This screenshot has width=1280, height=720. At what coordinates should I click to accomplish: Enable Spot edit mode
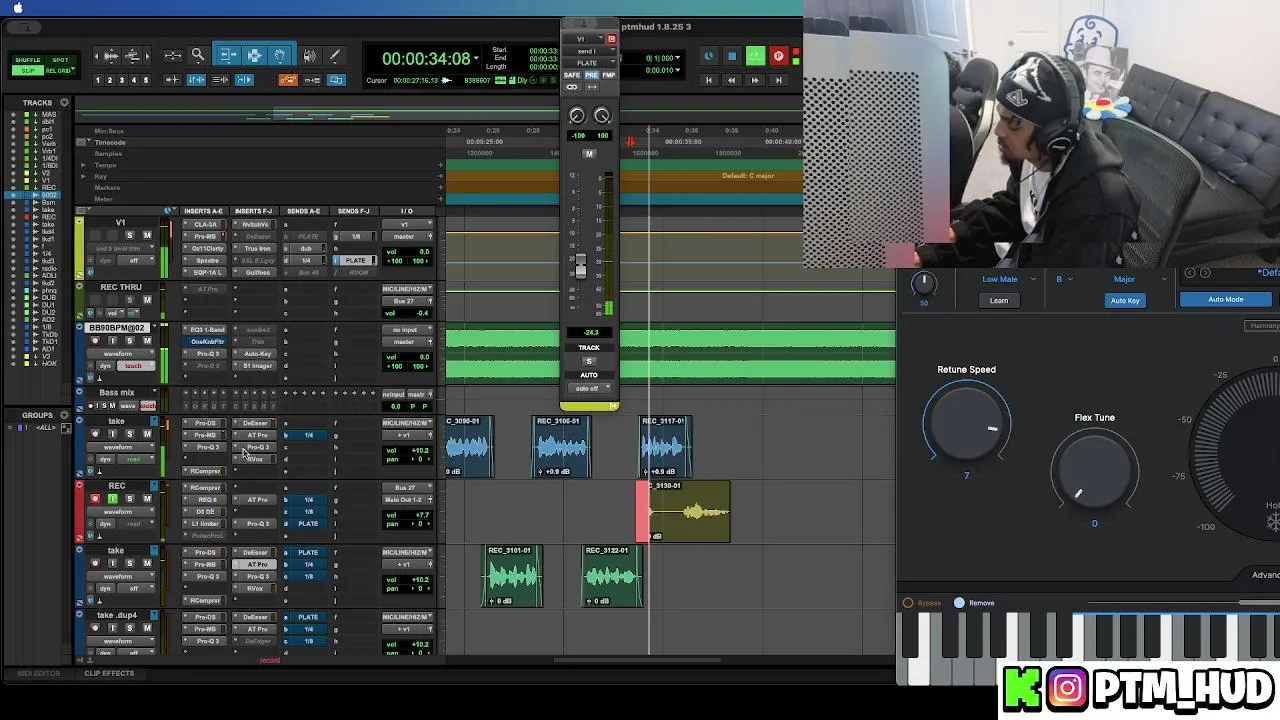[x=60, y=60]
